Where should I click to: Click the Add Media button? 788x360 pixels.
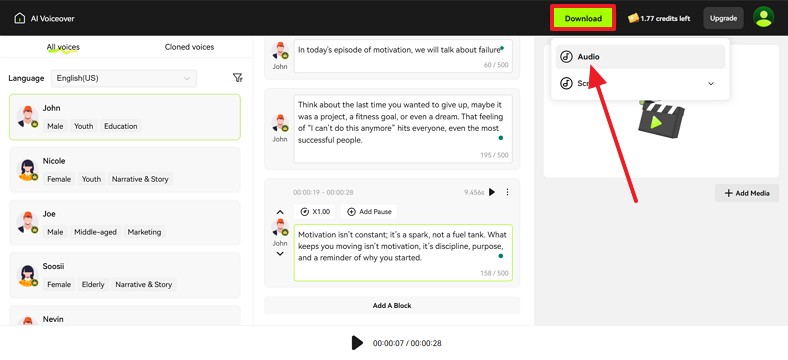coord(747,193)
